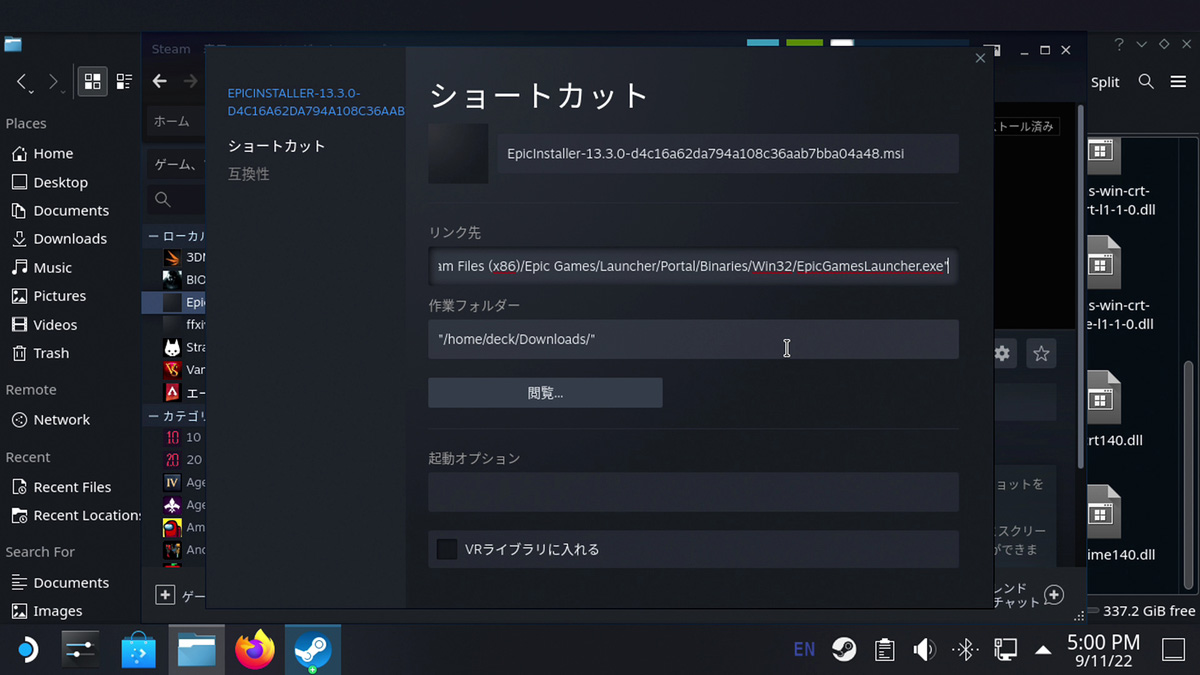Click Steam favorite star icon
Viewport: 1200px width, 675px height.
click(1041, 353)
